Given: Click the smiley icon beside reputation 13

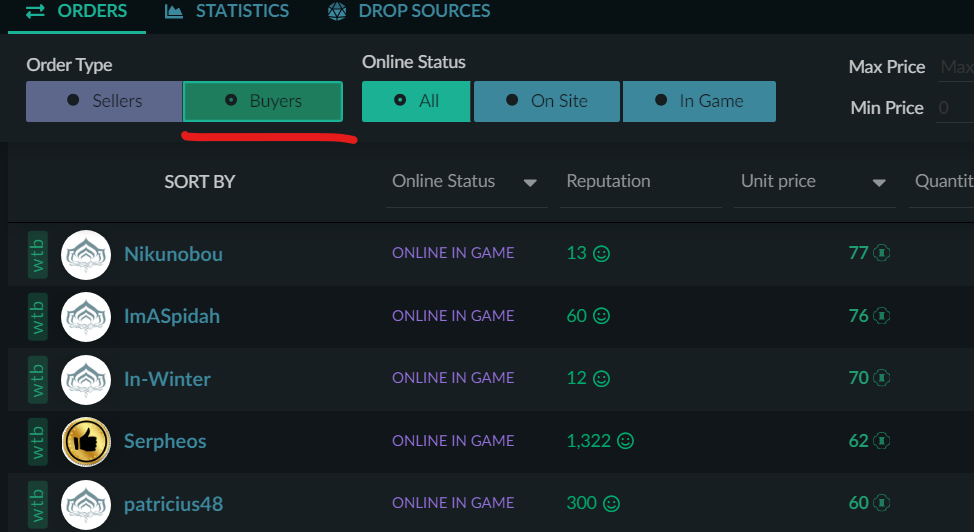Looking at the screenshot, I should [x=601, y=254].
